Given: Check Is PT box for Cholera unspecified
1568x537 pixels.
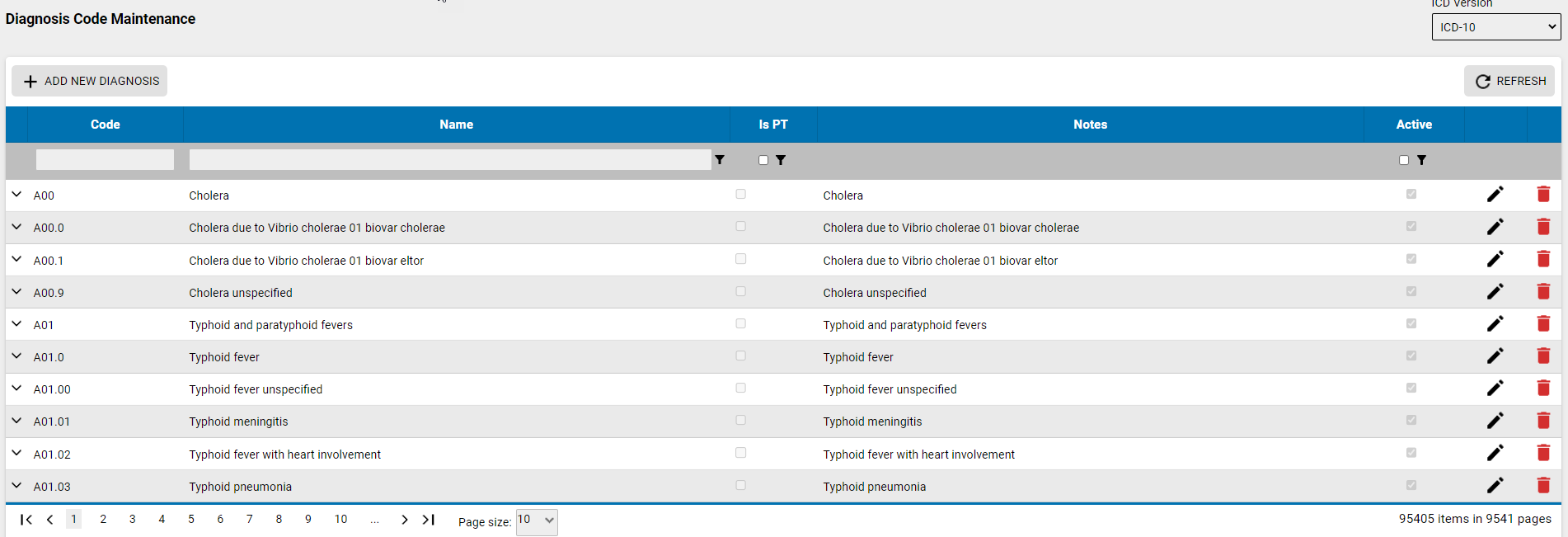Looking at the screenshot, I should coord(740,291).
